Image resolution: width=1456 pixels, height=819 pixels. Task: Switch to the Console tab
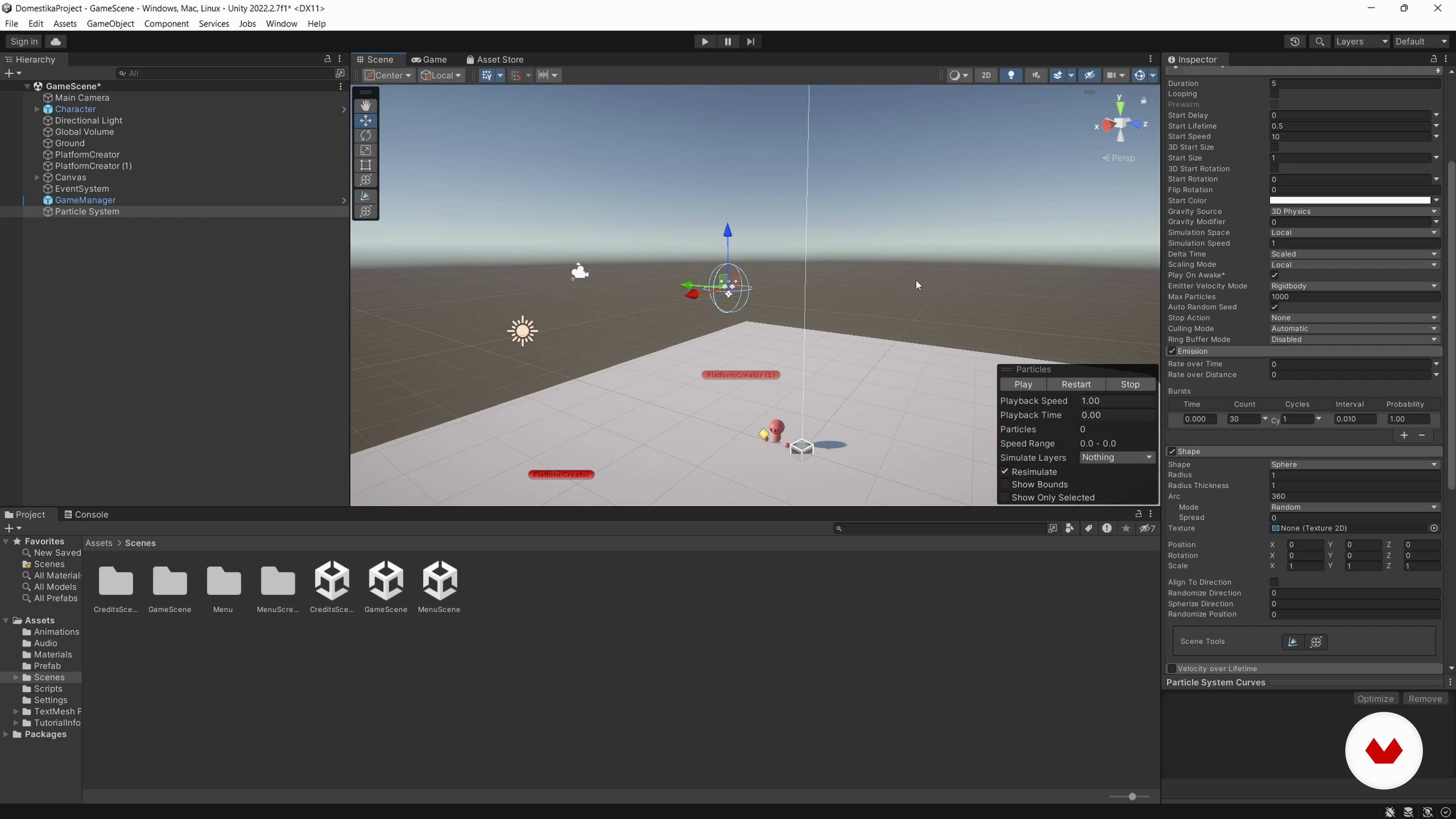[x=86, y=515]
